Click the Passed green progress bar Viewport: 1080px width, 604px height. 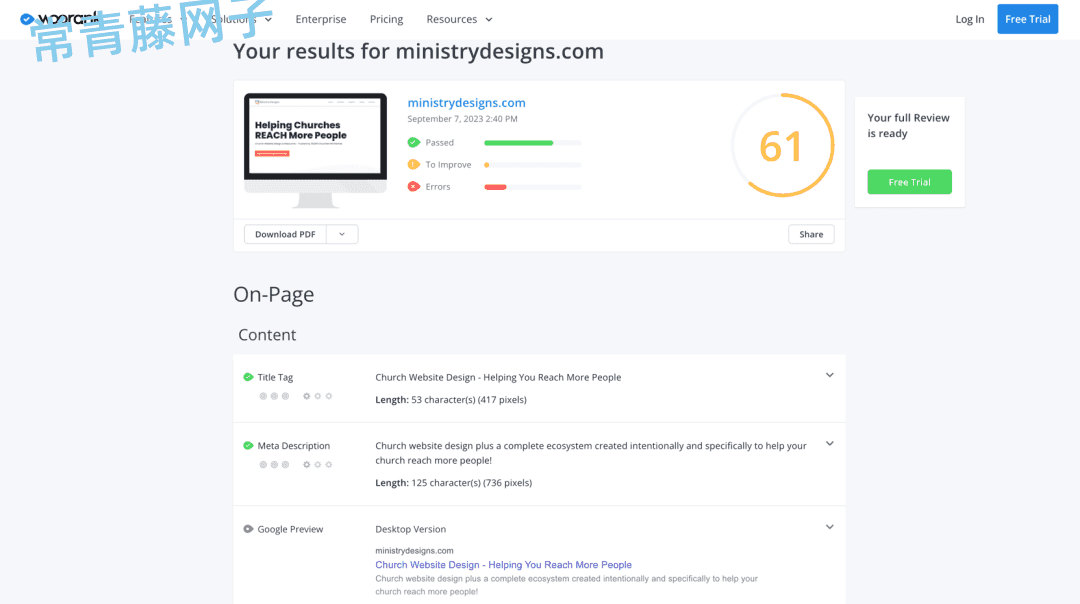coord(532,143)
